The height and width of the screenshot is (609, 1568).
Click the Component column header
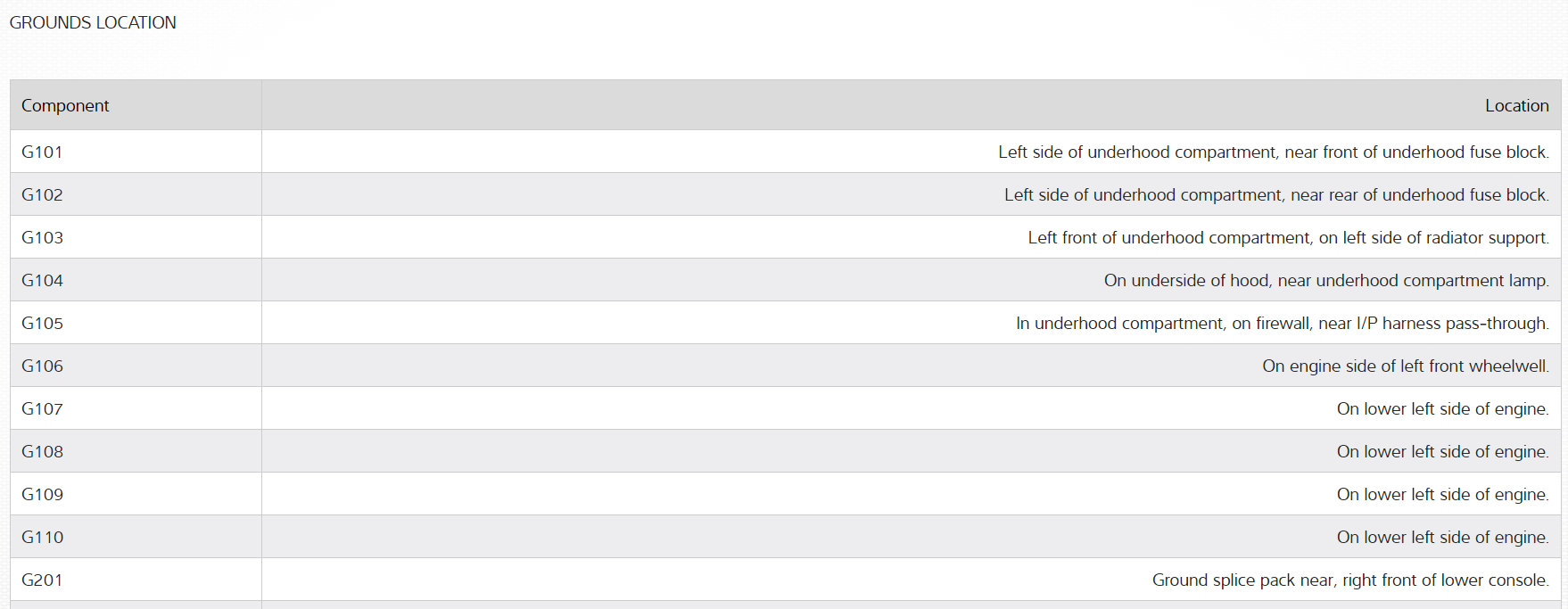point(65,105)
